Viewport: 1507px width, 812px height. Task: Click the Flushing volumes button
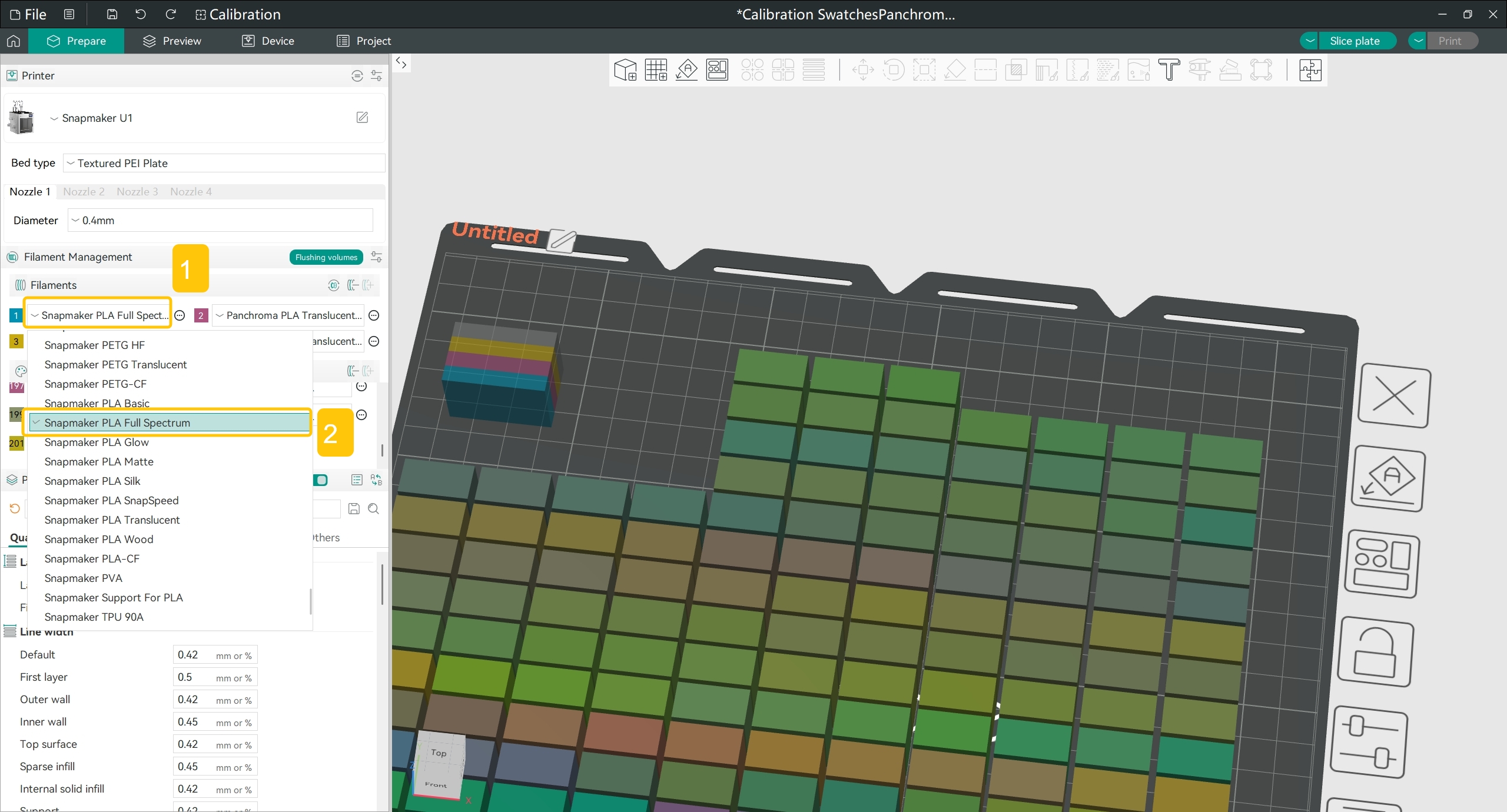326,257
